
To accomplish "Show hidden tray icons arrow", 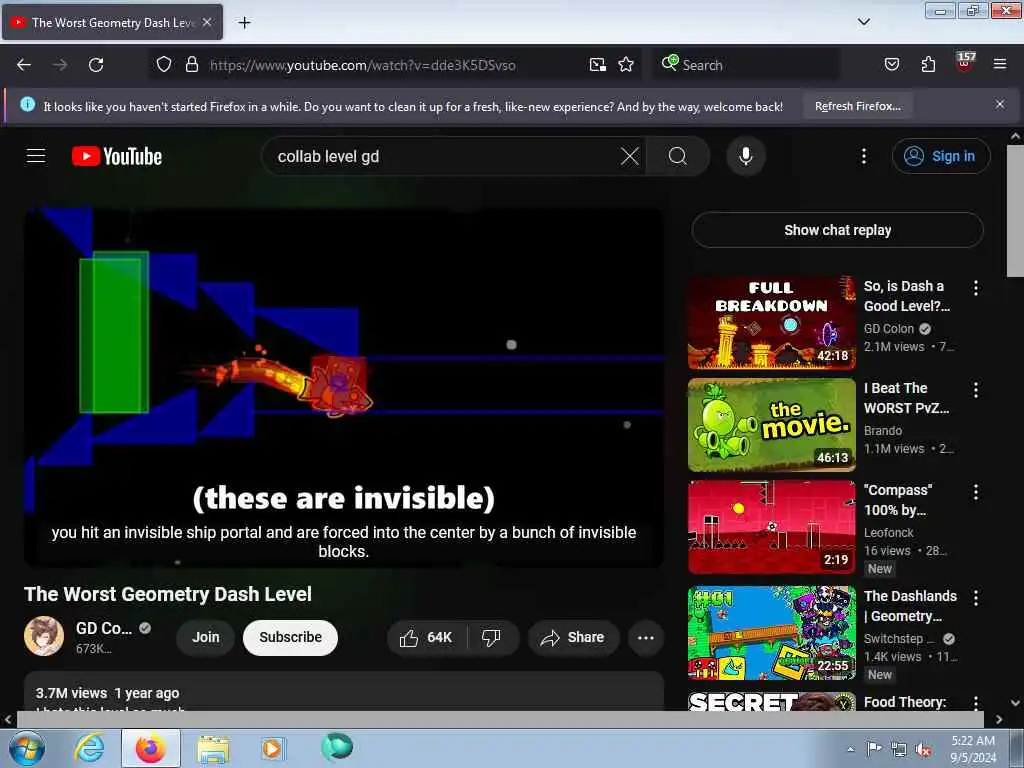I will tap(850, 749).
